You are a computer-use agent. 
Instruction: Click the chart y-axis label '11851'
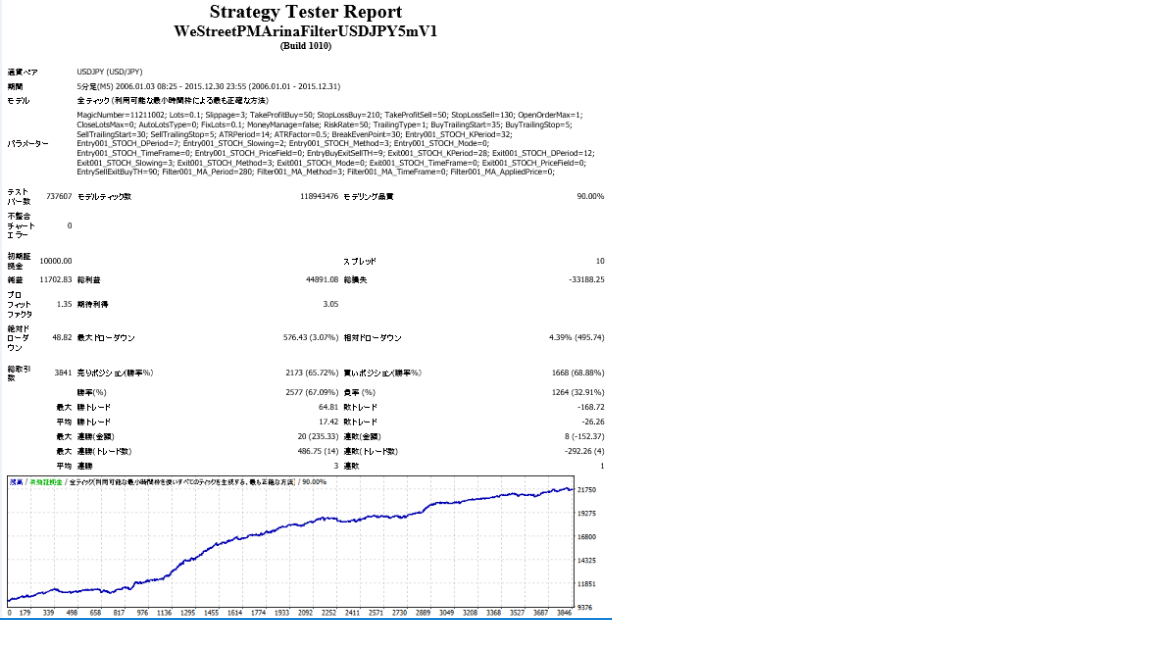[x=586, y=584]
